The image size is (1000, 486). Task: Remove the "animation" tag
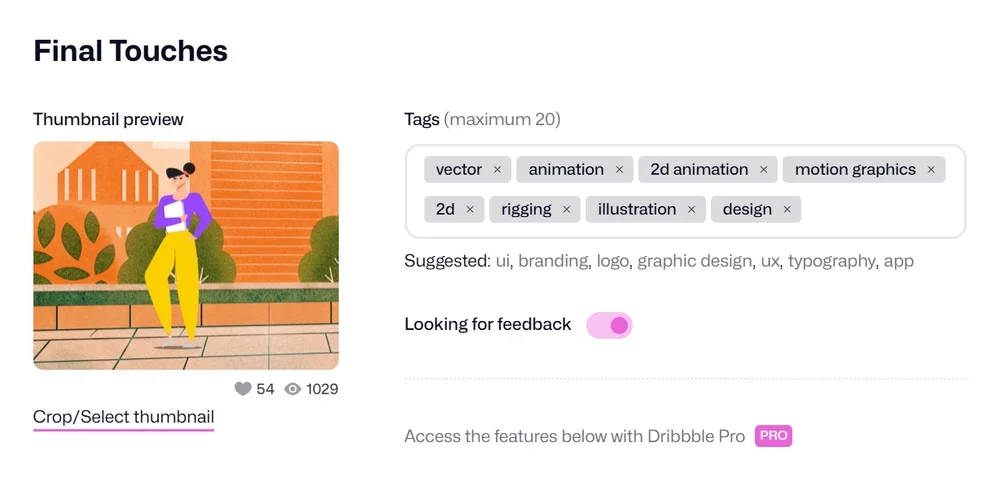click(619, 170)
